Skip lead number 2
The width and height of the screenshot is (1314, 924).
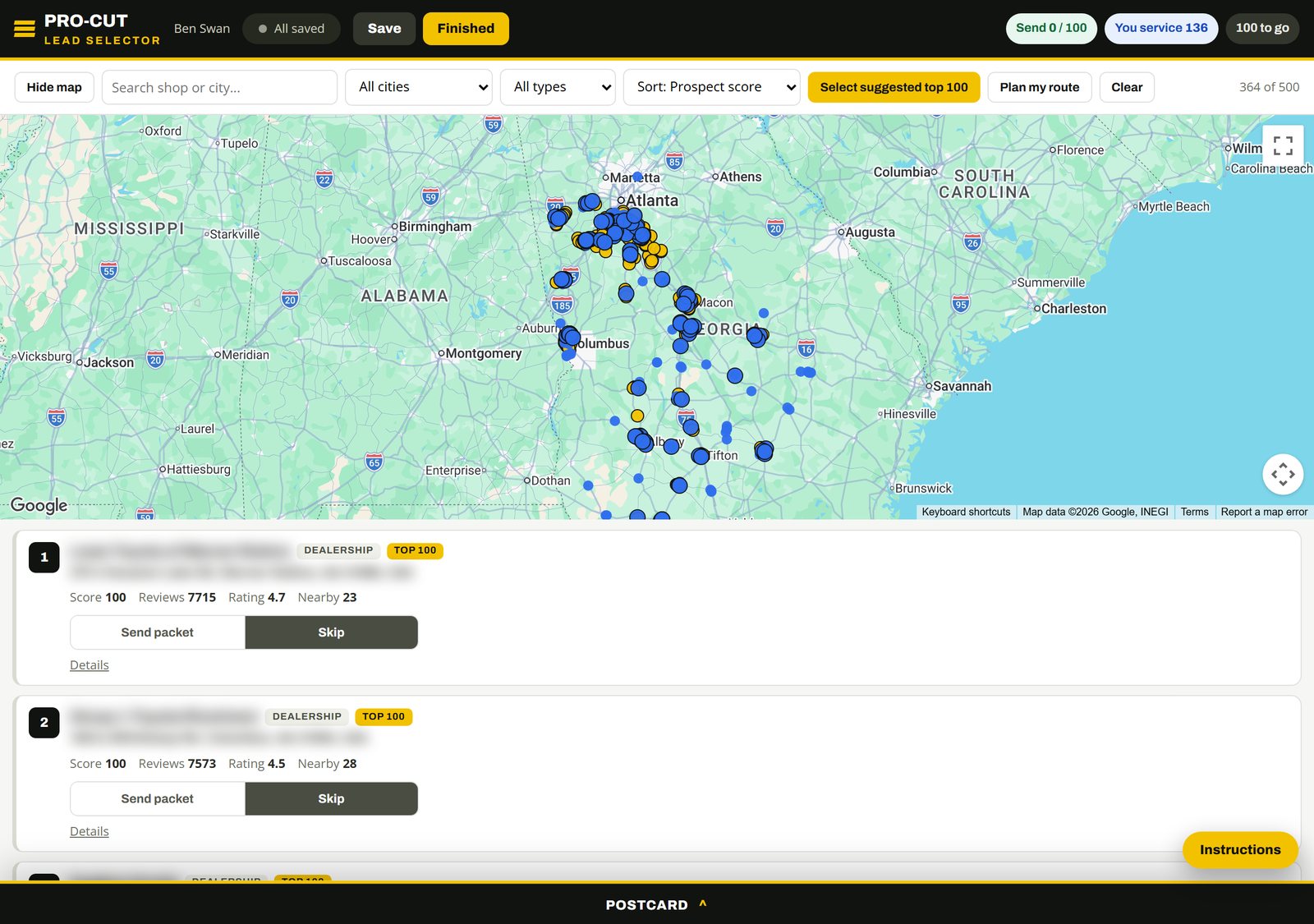tap(331, 798)
